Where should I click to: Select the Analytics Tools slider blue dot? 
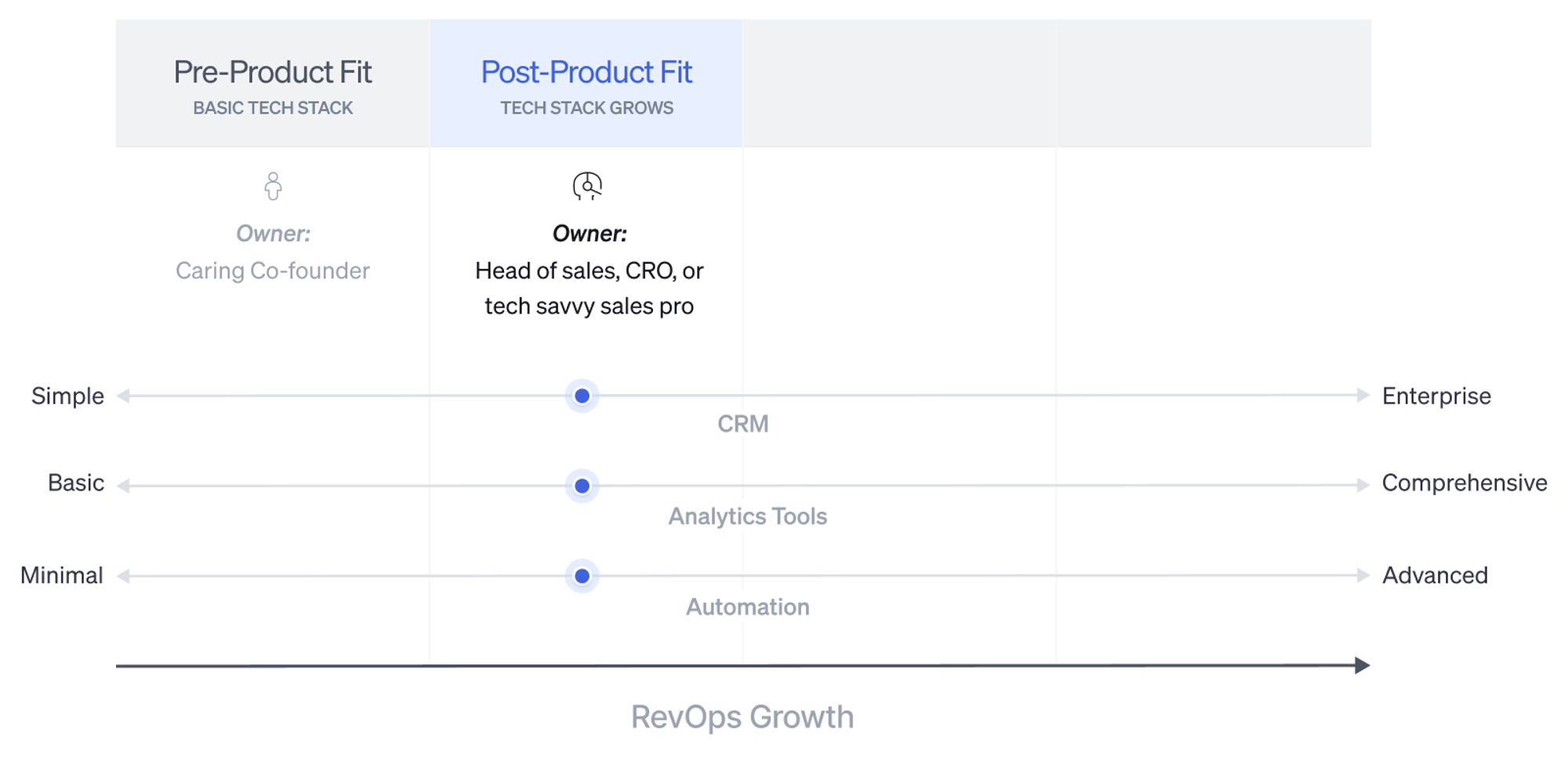582,486
